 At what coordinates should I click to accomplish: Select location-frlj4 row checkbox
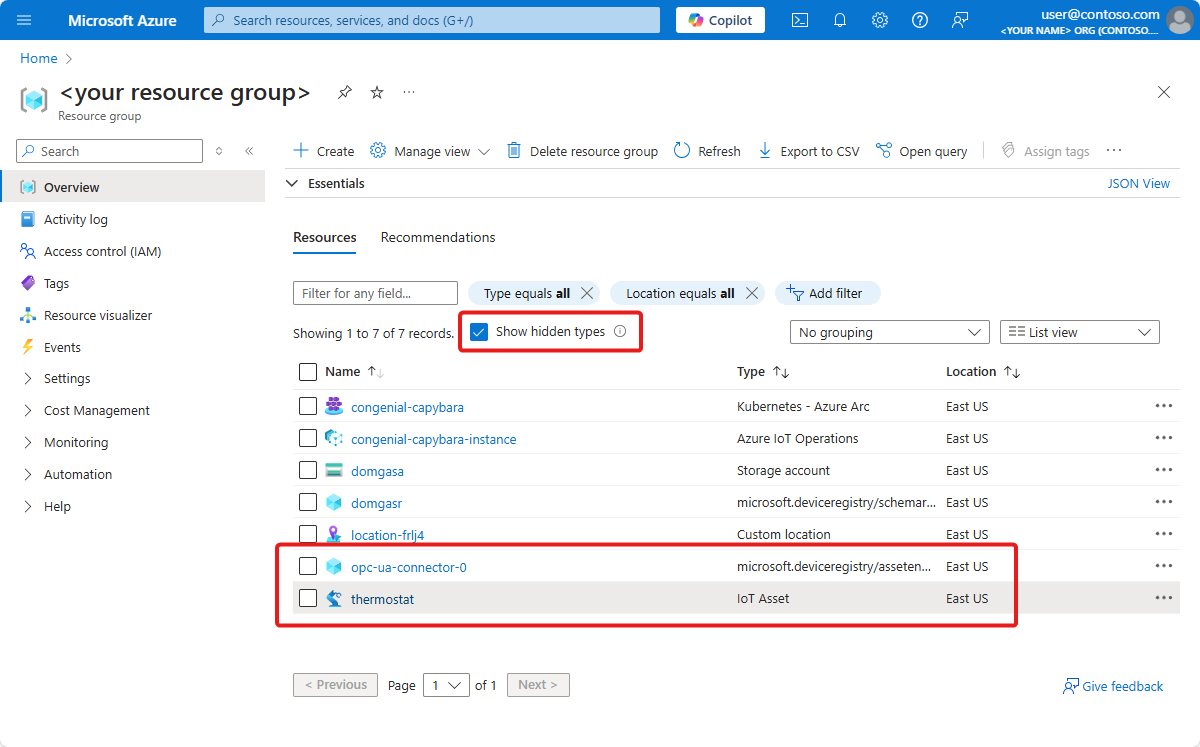[x=308, y=534]
